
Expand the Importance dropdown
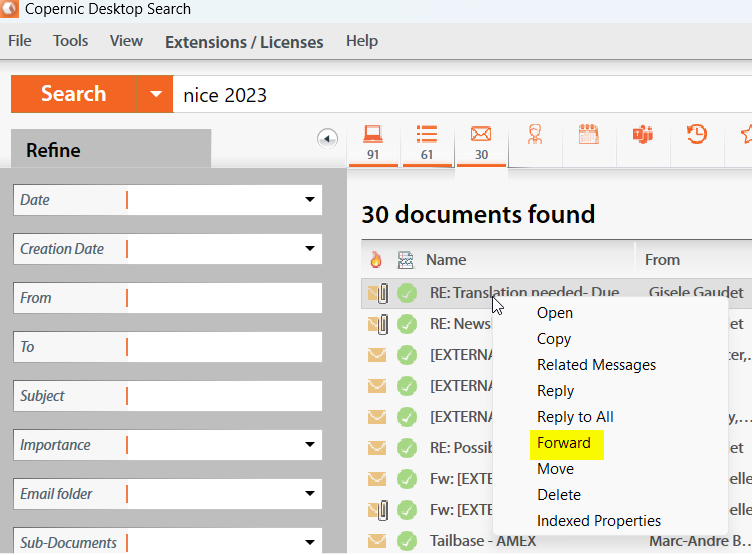click(309, 445)
